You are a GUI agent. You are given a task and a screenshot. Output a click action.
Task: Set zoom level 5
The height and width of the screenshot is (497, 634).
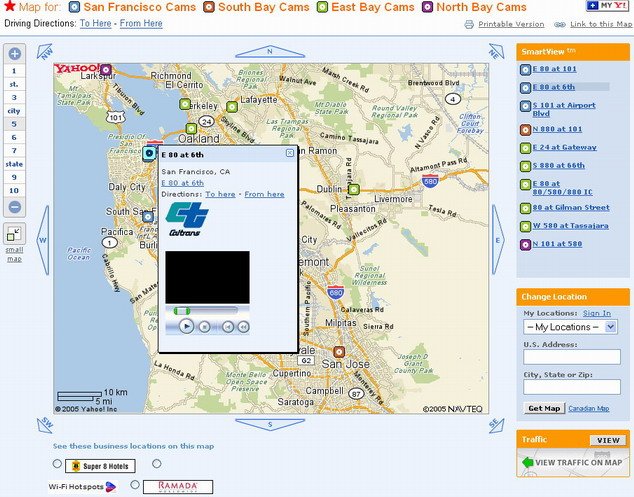(x=14, y=124)
